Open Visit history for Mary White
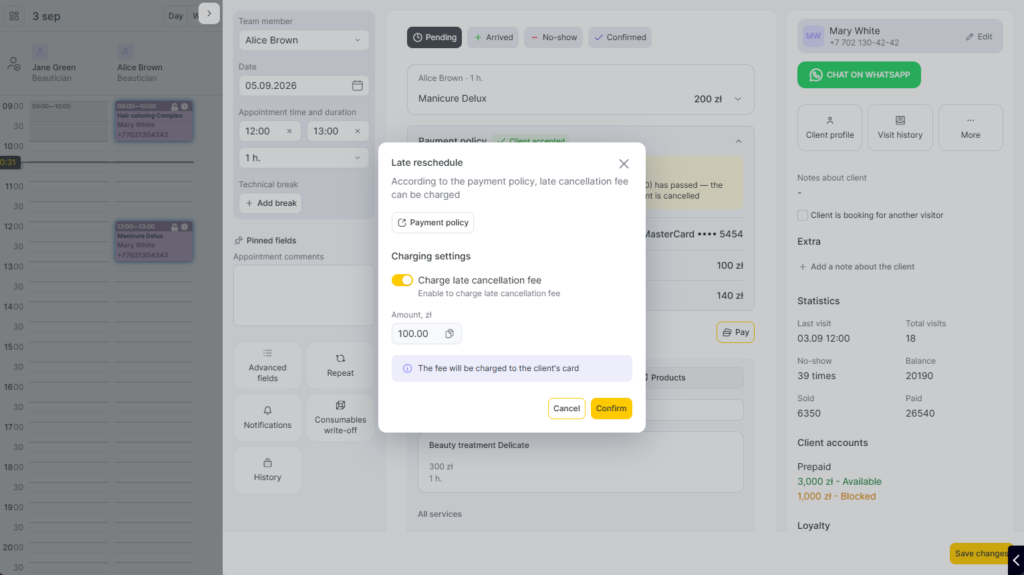Viewport: 1024px width, 575px height. tap(900, 127)
